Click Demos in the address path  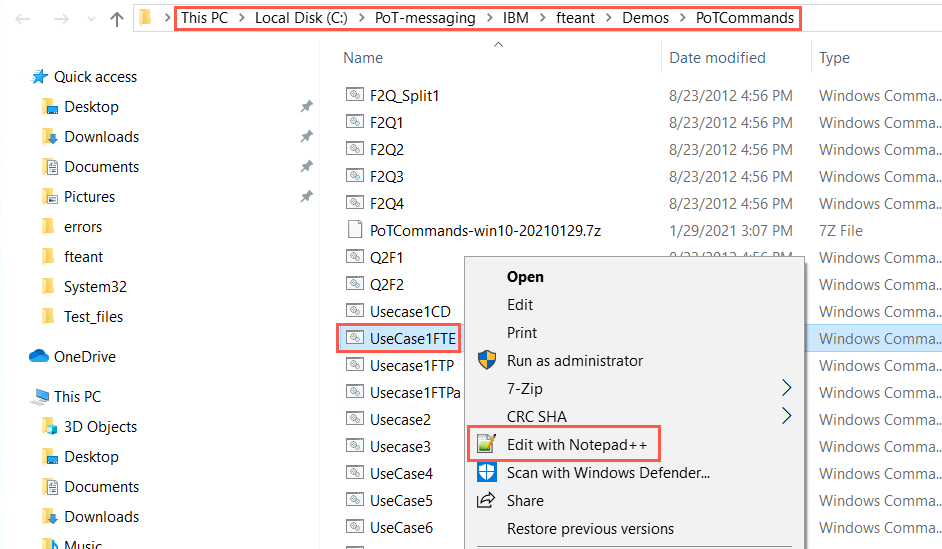point(645,18)
